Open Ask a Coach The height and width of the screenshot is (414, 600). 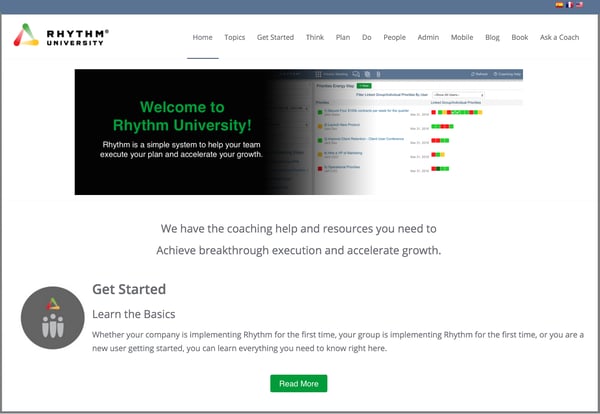coord(559,37)
